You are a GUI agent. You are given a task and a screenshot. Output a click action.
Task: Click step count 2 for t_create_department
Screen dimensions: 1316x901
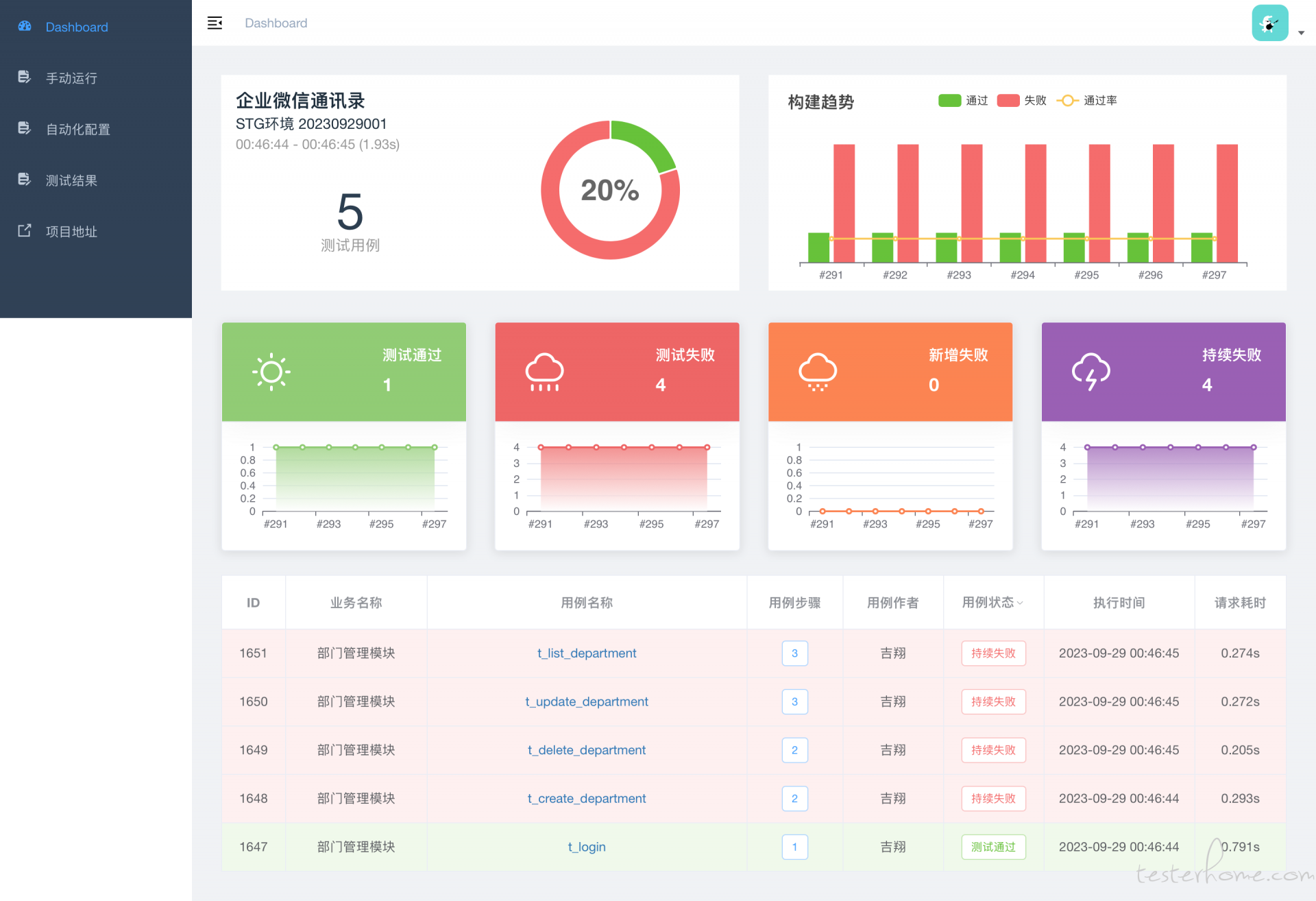(795, 798)
